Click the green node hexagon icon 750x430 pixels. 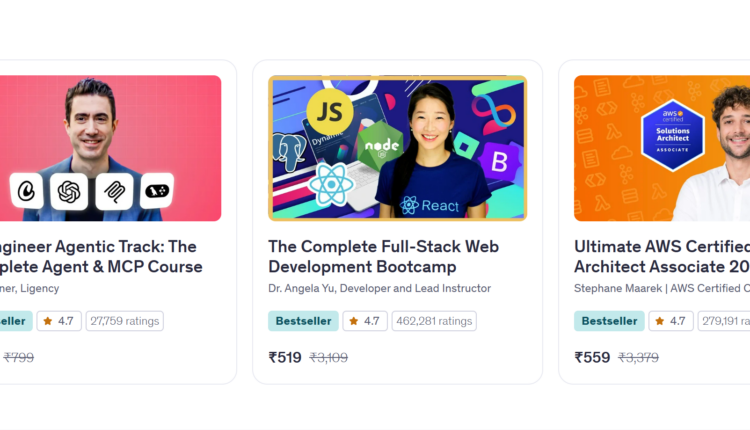tap(381, 145)
